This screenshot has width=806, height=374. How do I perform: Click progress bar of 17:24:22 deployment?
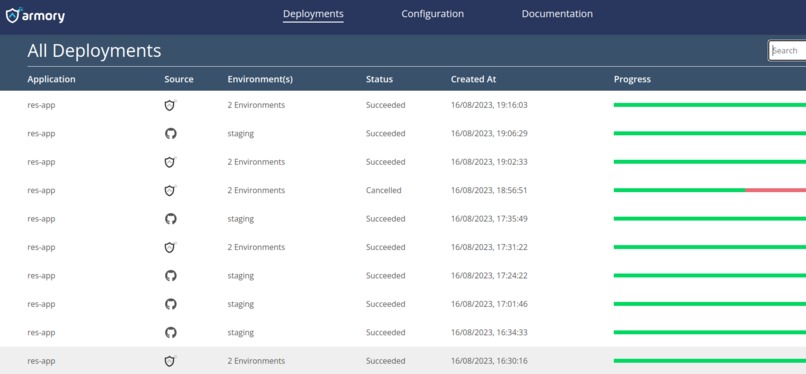[710, 275]
